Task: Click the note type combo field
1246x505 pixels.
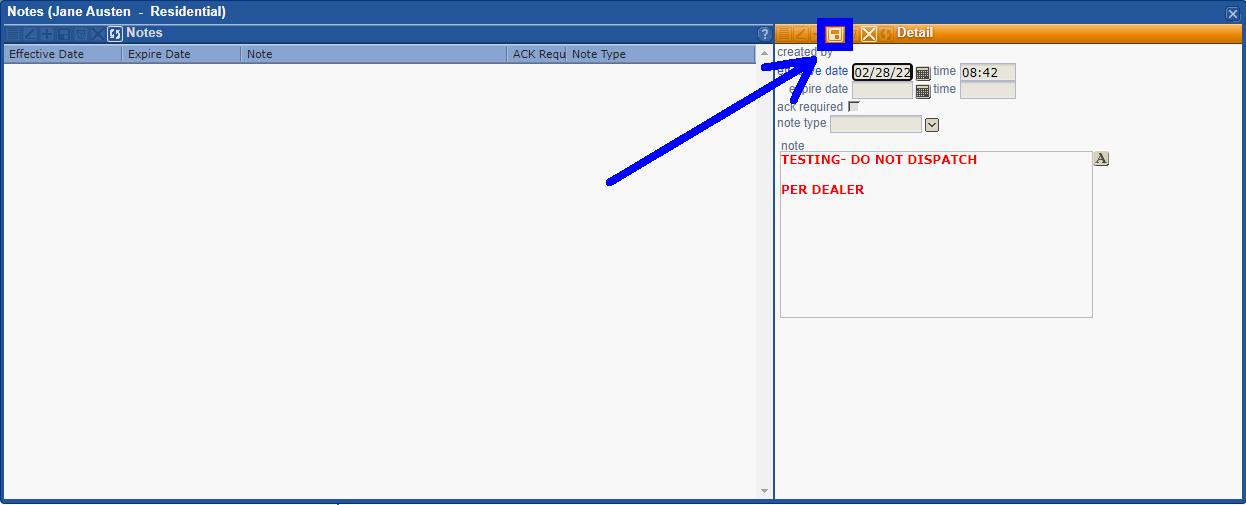Action: click(875, 124)
